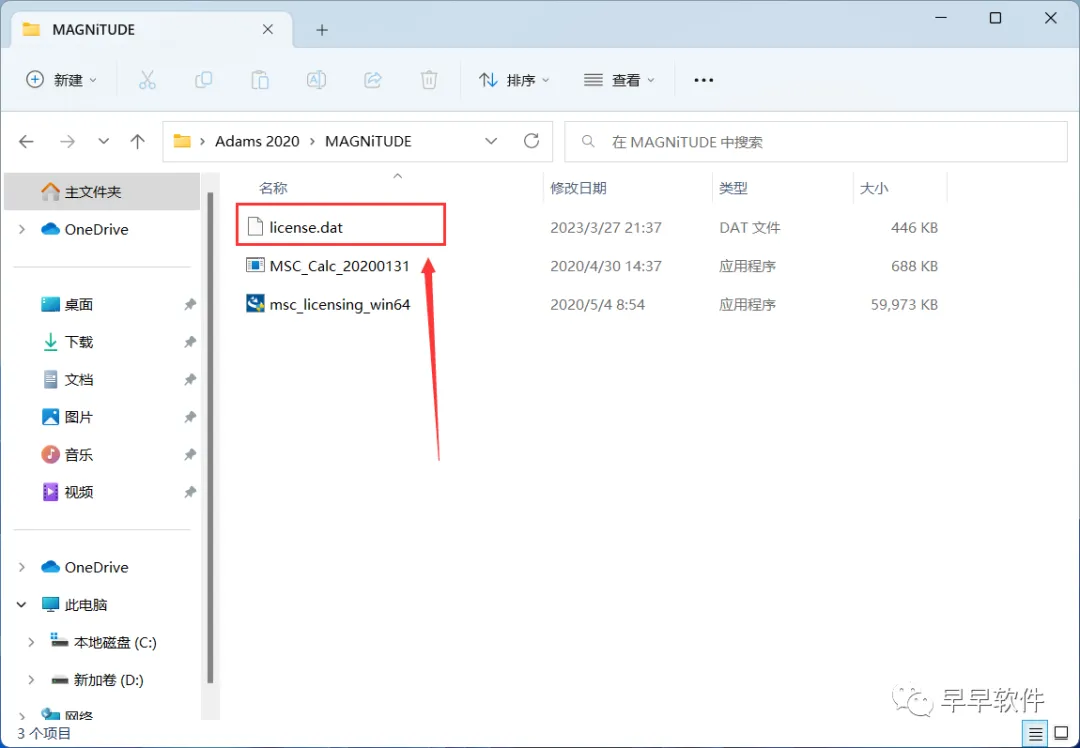Click Adams 2020 in breadcrumb path

[257, 141]
